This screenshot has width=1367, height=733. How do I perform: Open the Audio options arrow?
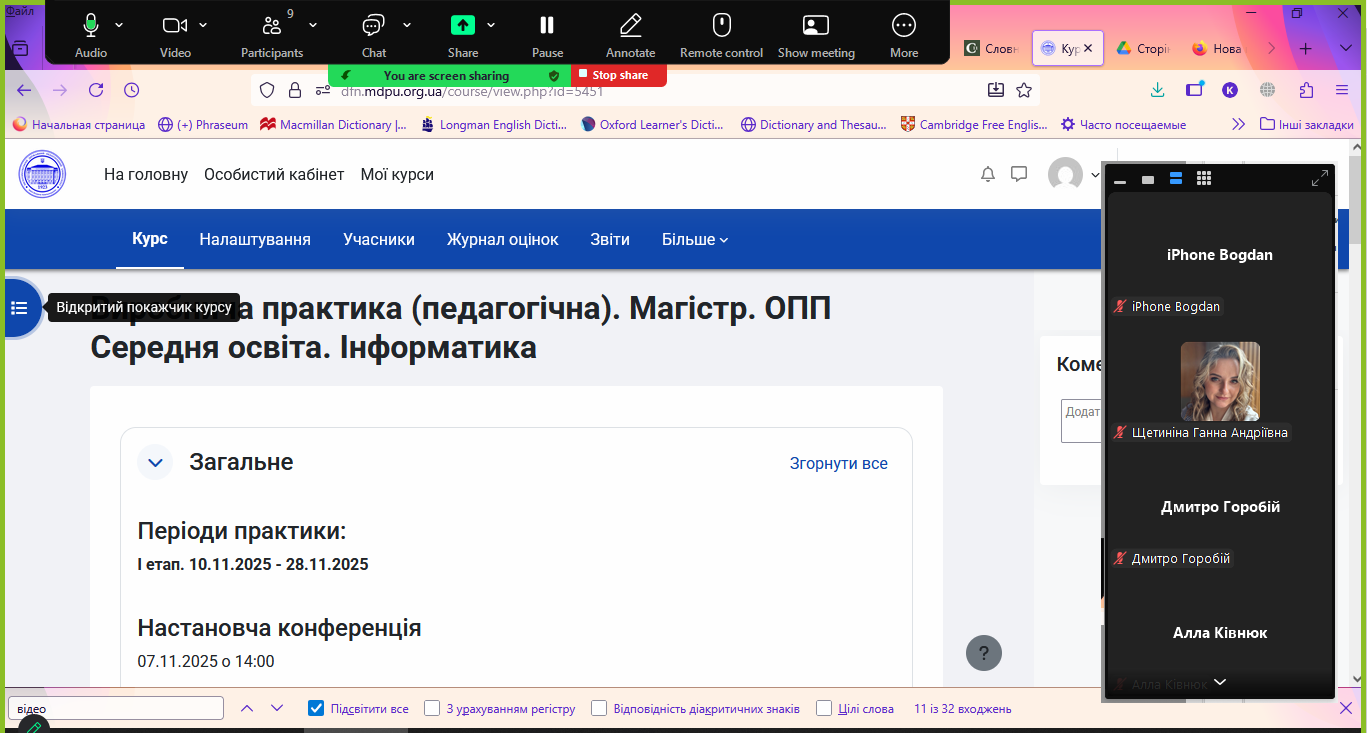[120, 25]
